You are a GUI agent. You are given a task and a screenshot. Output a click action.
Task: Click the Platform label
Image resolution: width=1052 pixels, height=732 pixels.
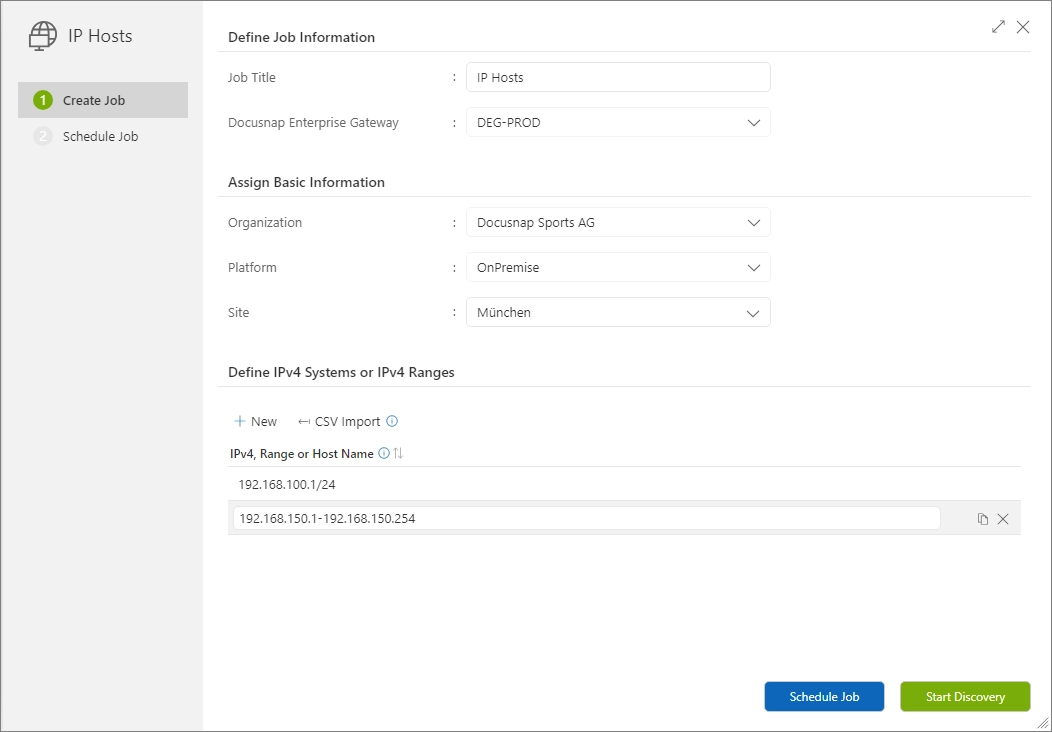(252, 267)
